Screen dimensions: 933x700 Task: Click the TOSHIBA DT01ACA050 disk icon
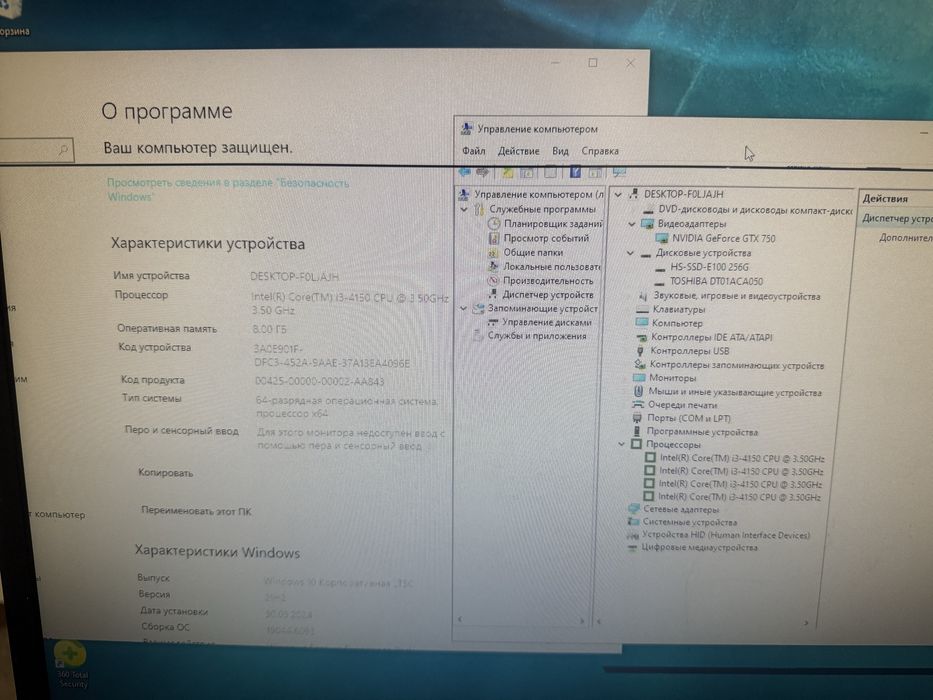[659, 282]
